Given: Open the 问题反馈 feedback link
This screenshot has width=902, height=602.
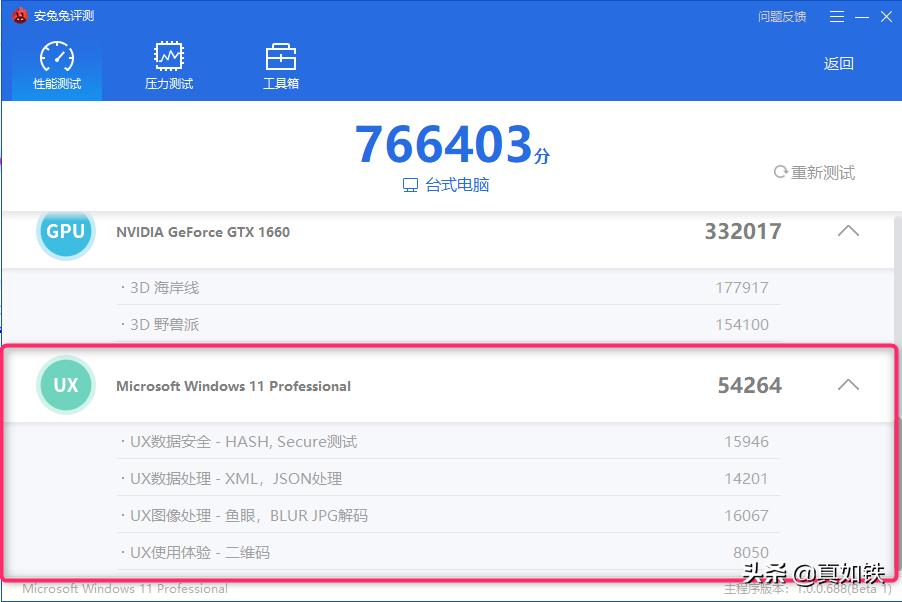Looking at the screenshot, I should (x=781, y=16).
